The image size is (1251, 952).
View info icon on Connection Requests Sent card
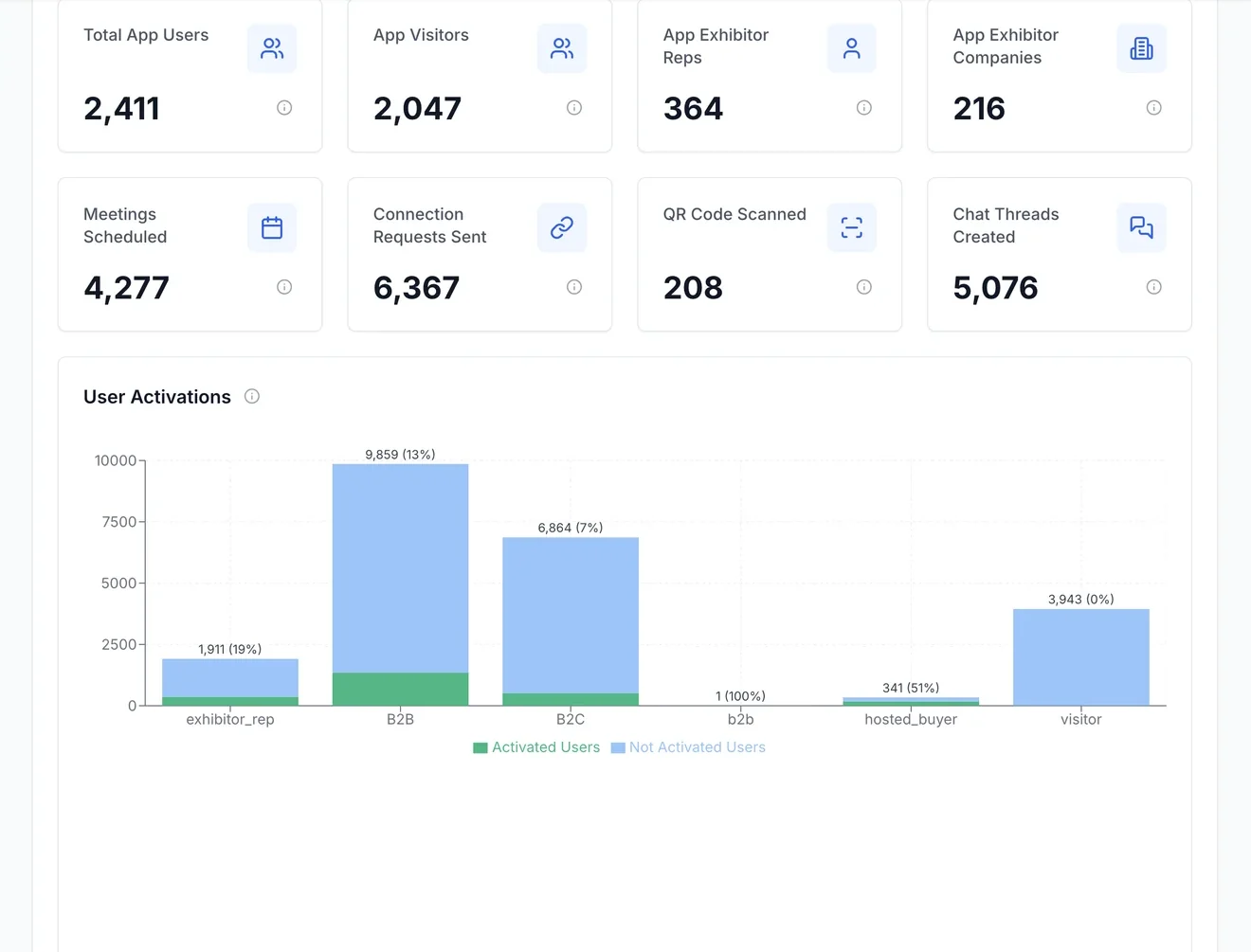point(574,287)
